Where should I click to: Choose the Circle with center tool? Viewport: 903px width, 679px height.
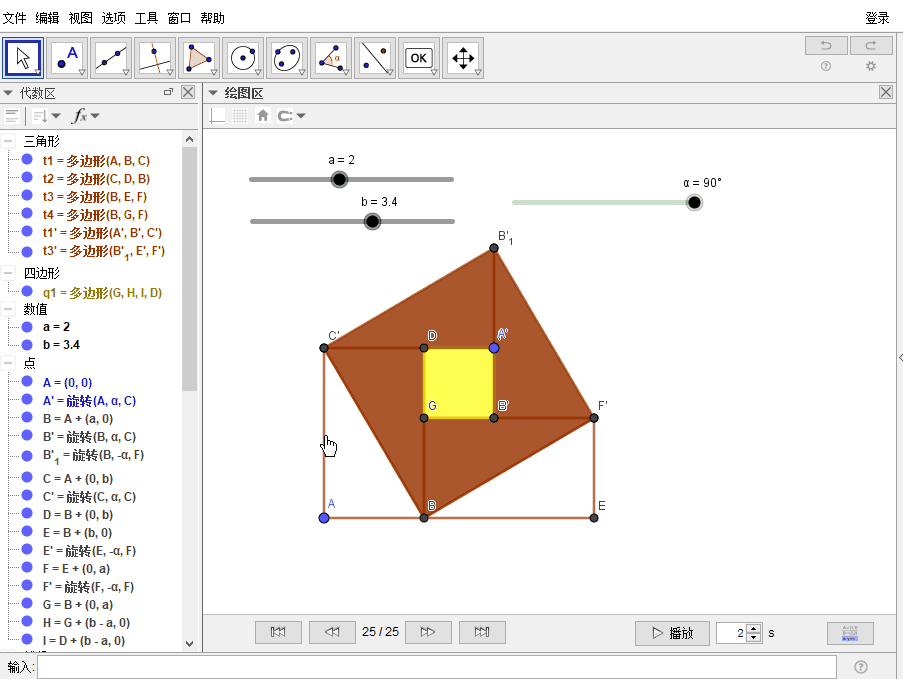click(243, 58)
